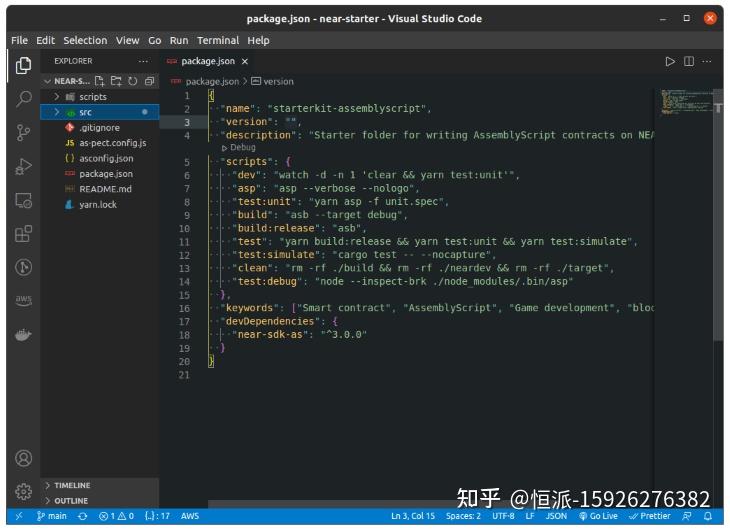
Task: Expand the OUTLINE section
Action: [100, 501]
